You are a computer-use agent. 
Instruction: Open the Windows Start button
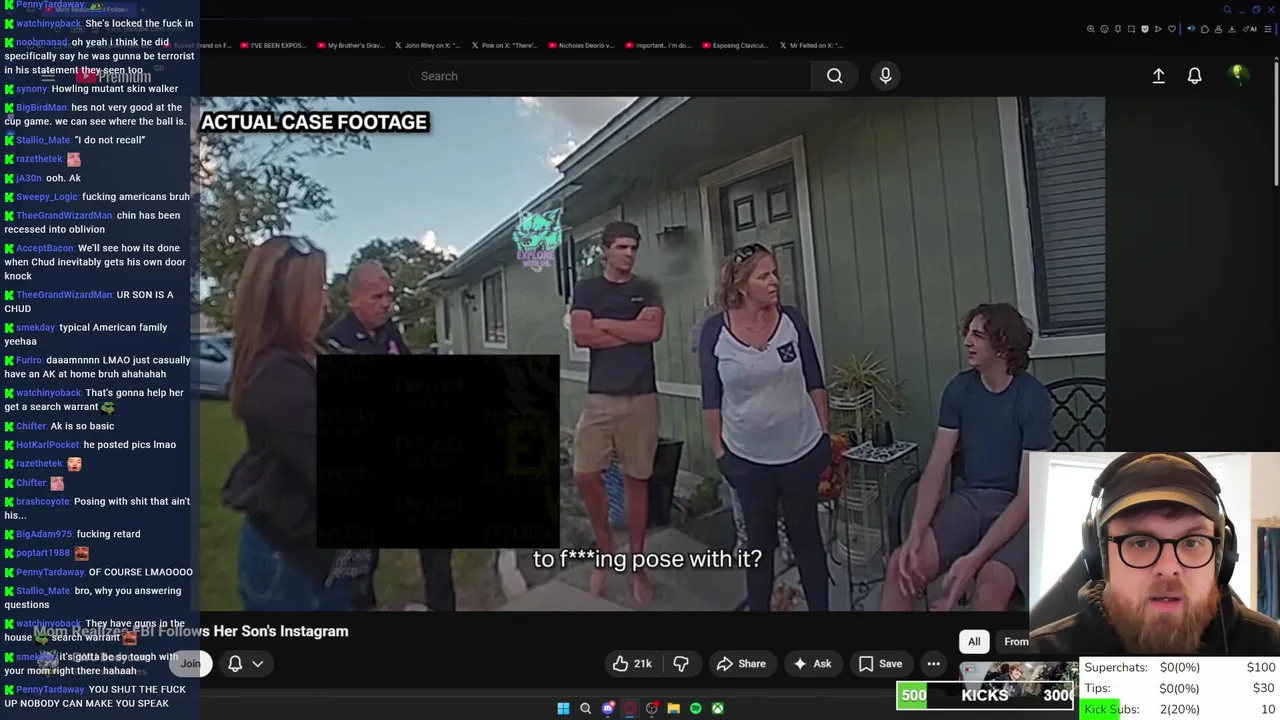[x=563, y=708]
